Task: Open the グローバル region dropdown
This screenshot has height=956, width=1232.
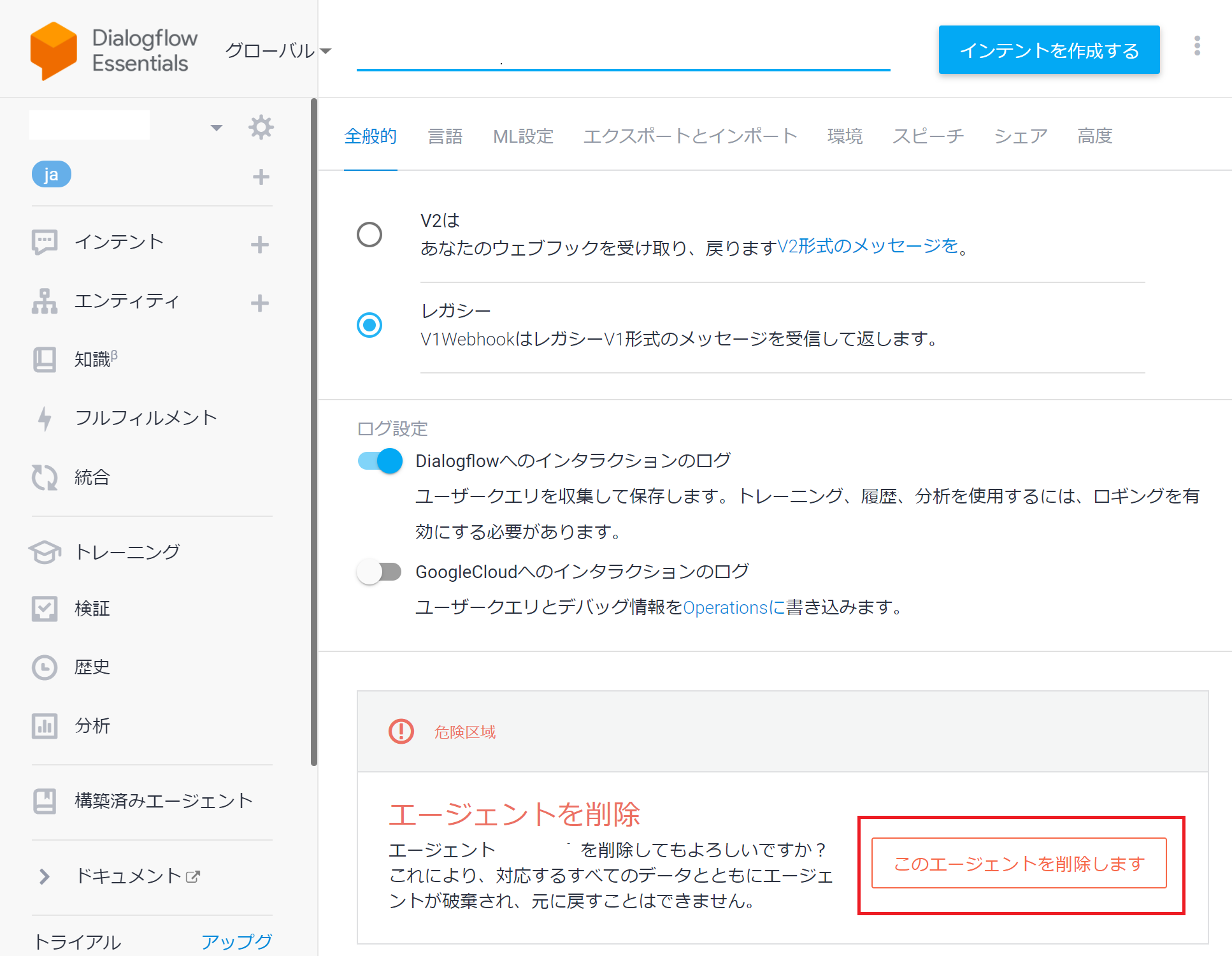Action: (278, 51)
